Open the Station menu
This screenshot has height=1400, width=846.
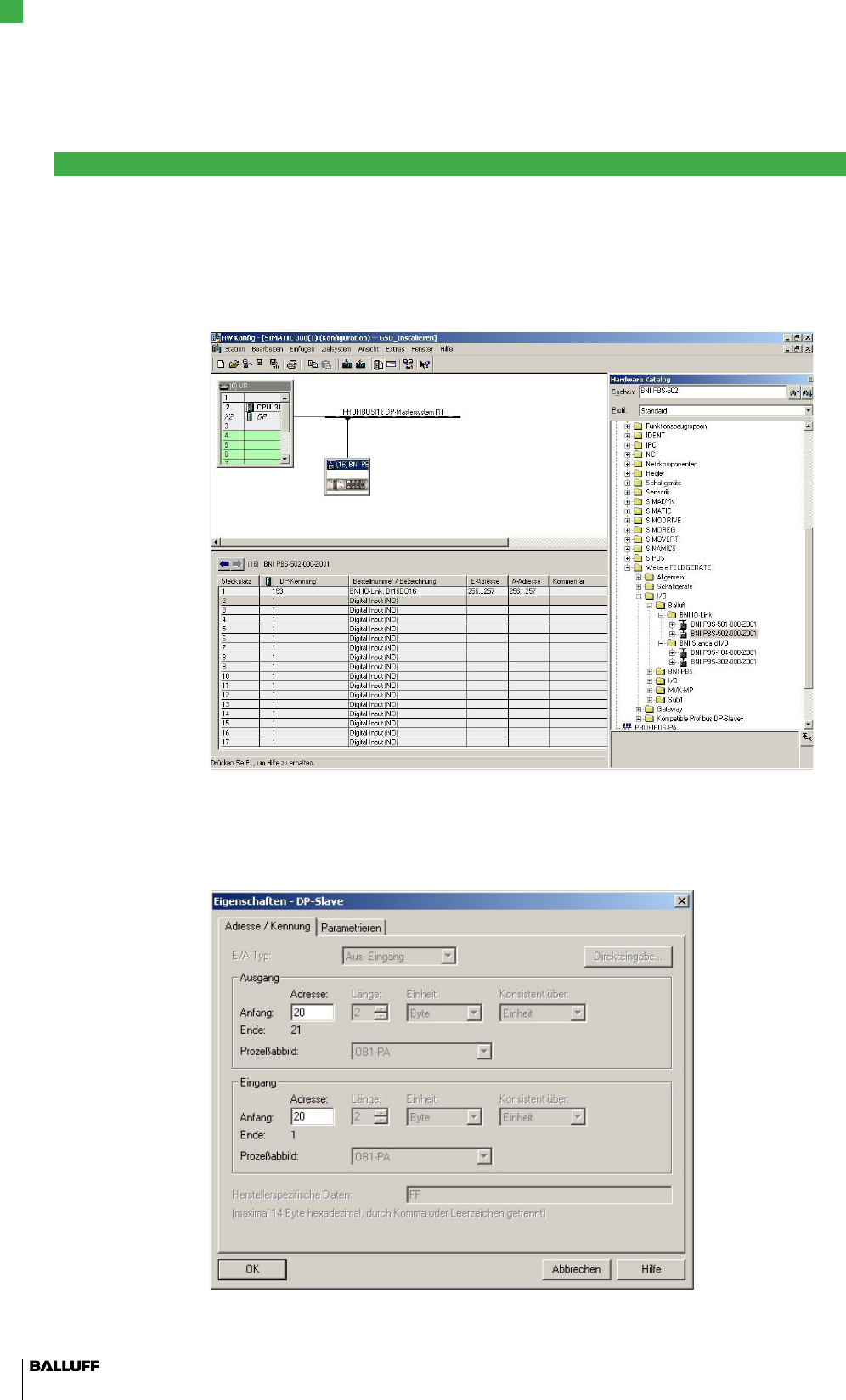234,349
